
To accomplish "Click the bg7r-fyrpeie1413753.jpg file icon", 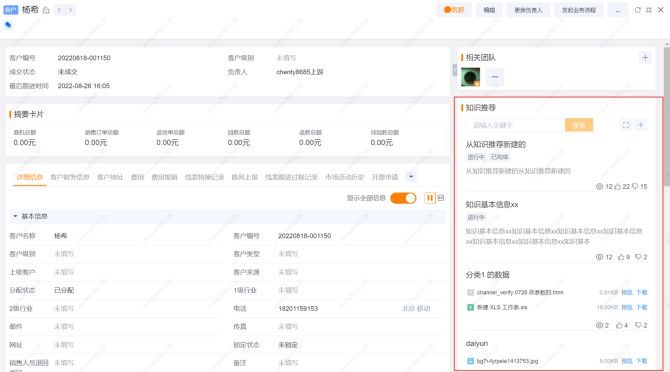I will click(x=470, y=361).
